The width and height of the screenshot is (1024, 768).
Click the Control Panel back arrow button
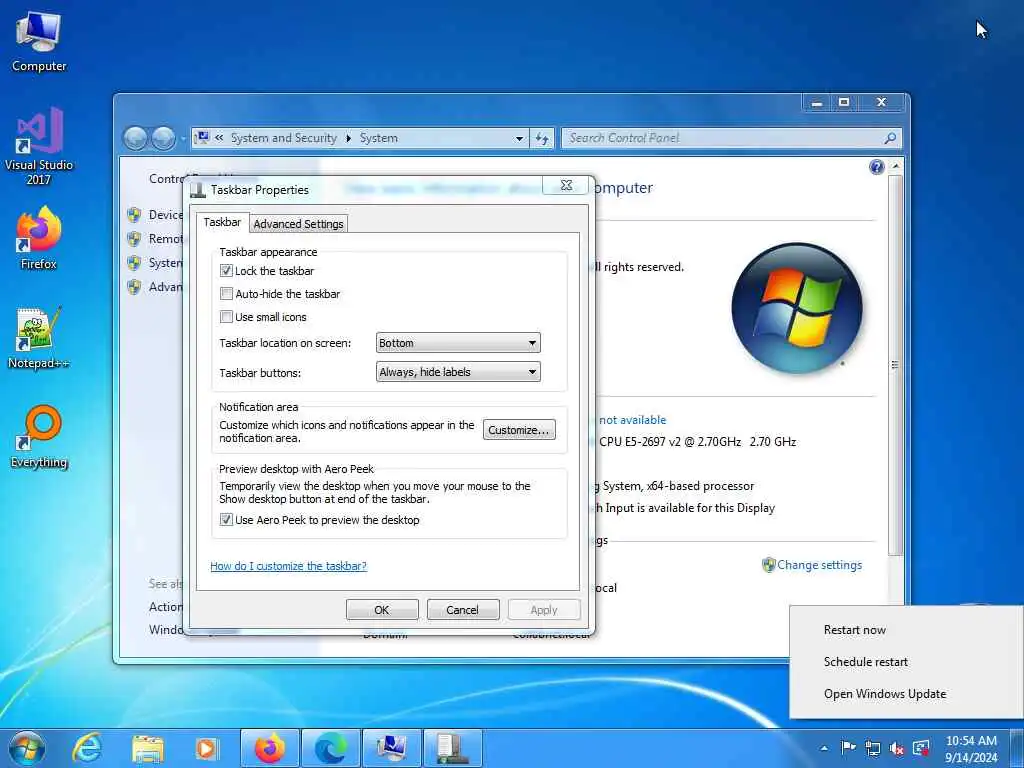(135, 138)
